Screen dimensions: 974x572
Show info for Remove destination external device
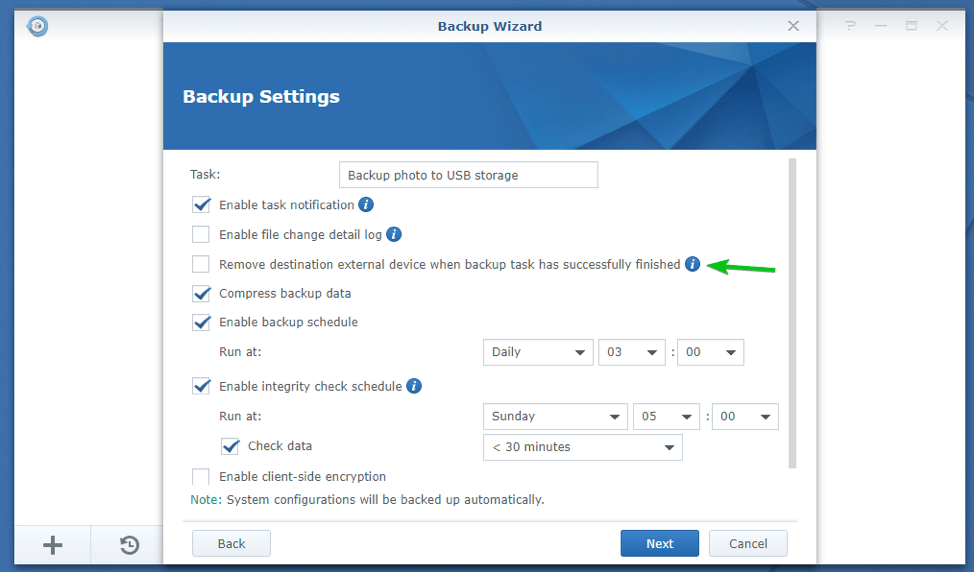click(x=693, y=264)
